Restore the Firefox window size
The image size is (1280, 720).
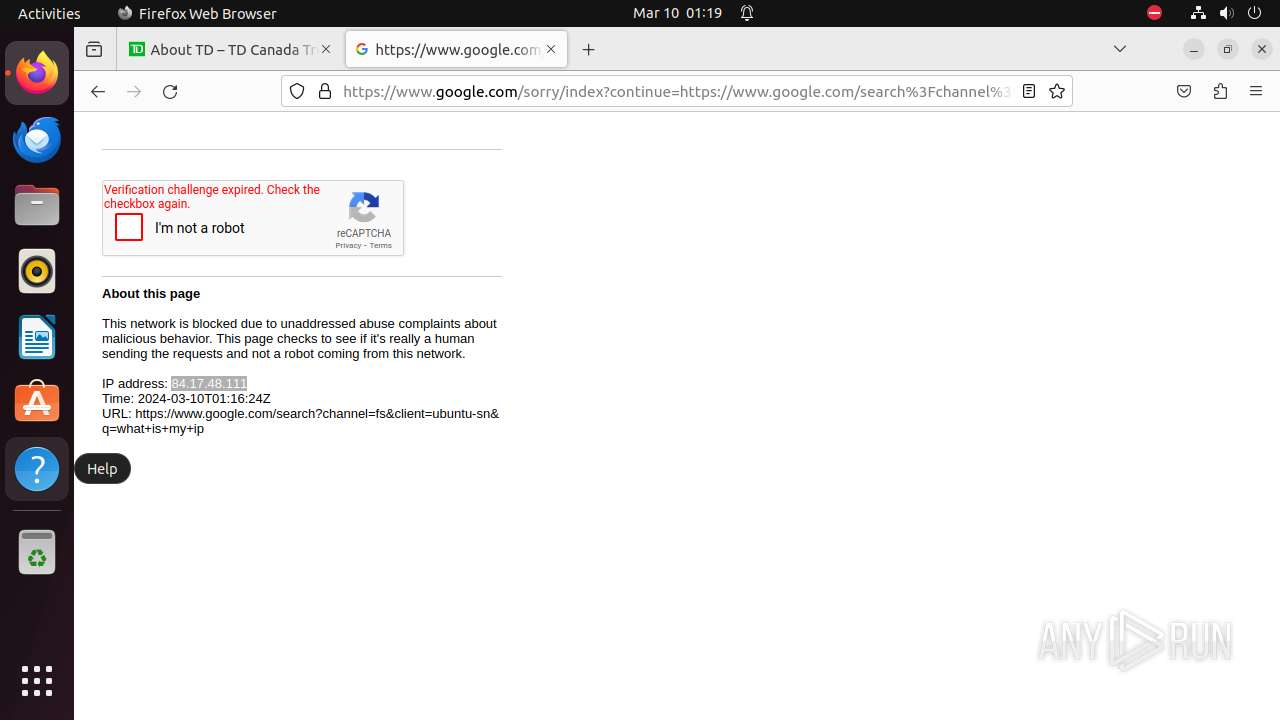tap(1228, 49)
